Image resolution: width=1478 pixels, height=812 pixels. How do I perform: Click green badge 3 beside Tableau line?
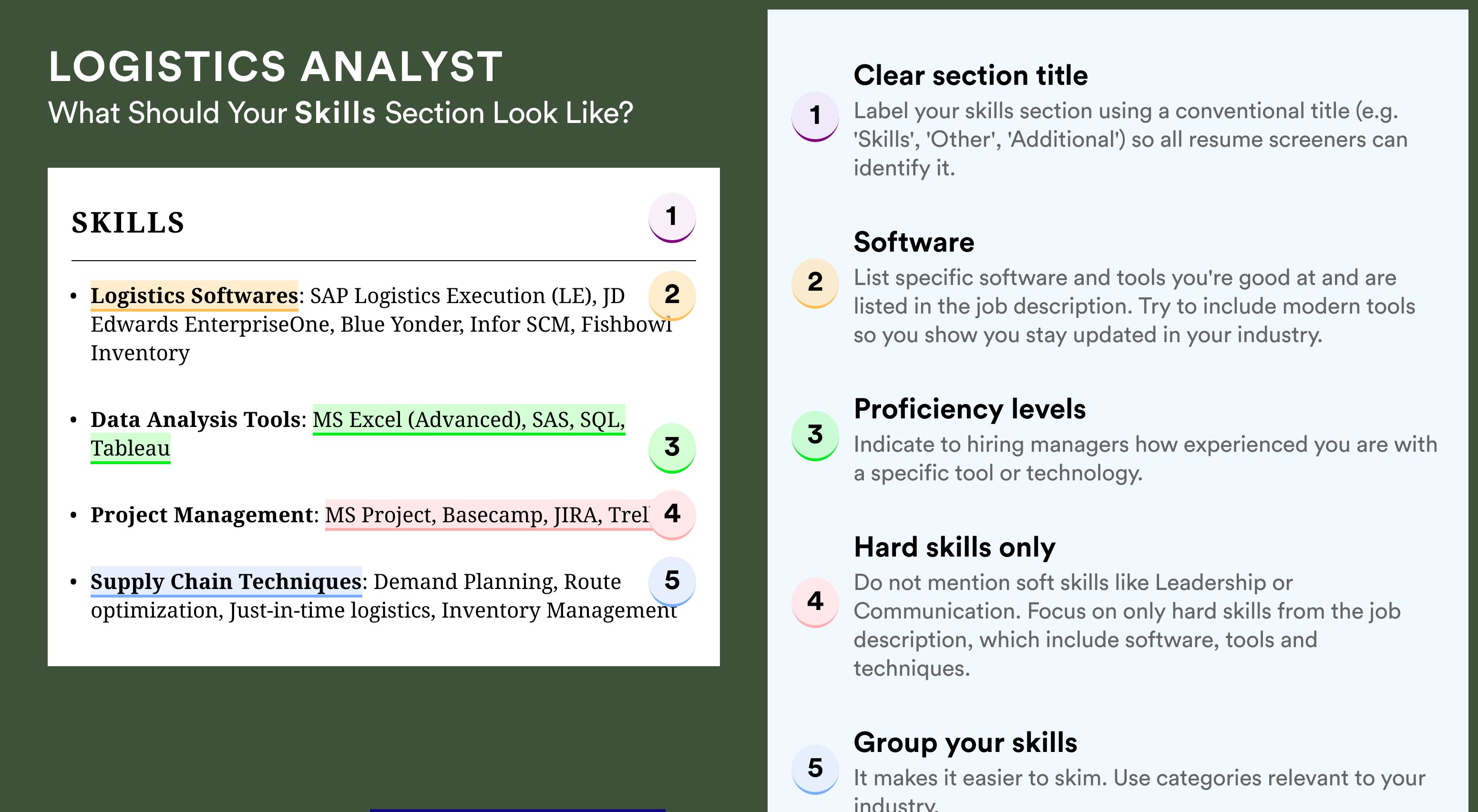(x=672, y=448)
